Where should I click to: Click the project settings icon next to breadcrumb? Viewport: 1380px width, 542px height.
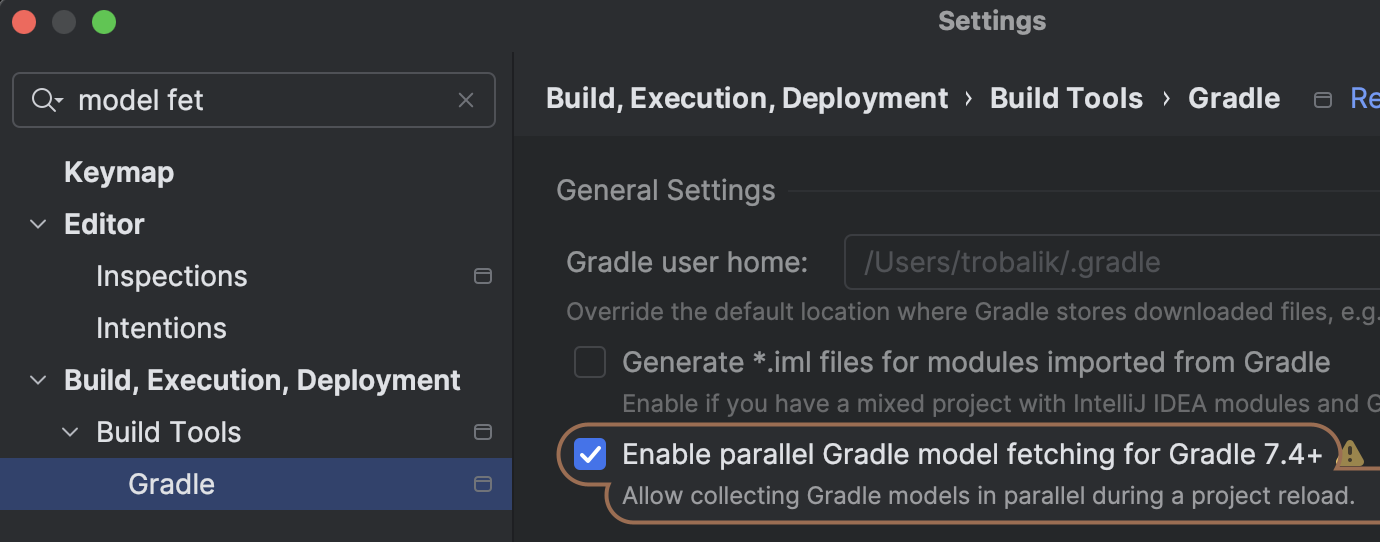pyautogui.click(x=1323, y=99)
